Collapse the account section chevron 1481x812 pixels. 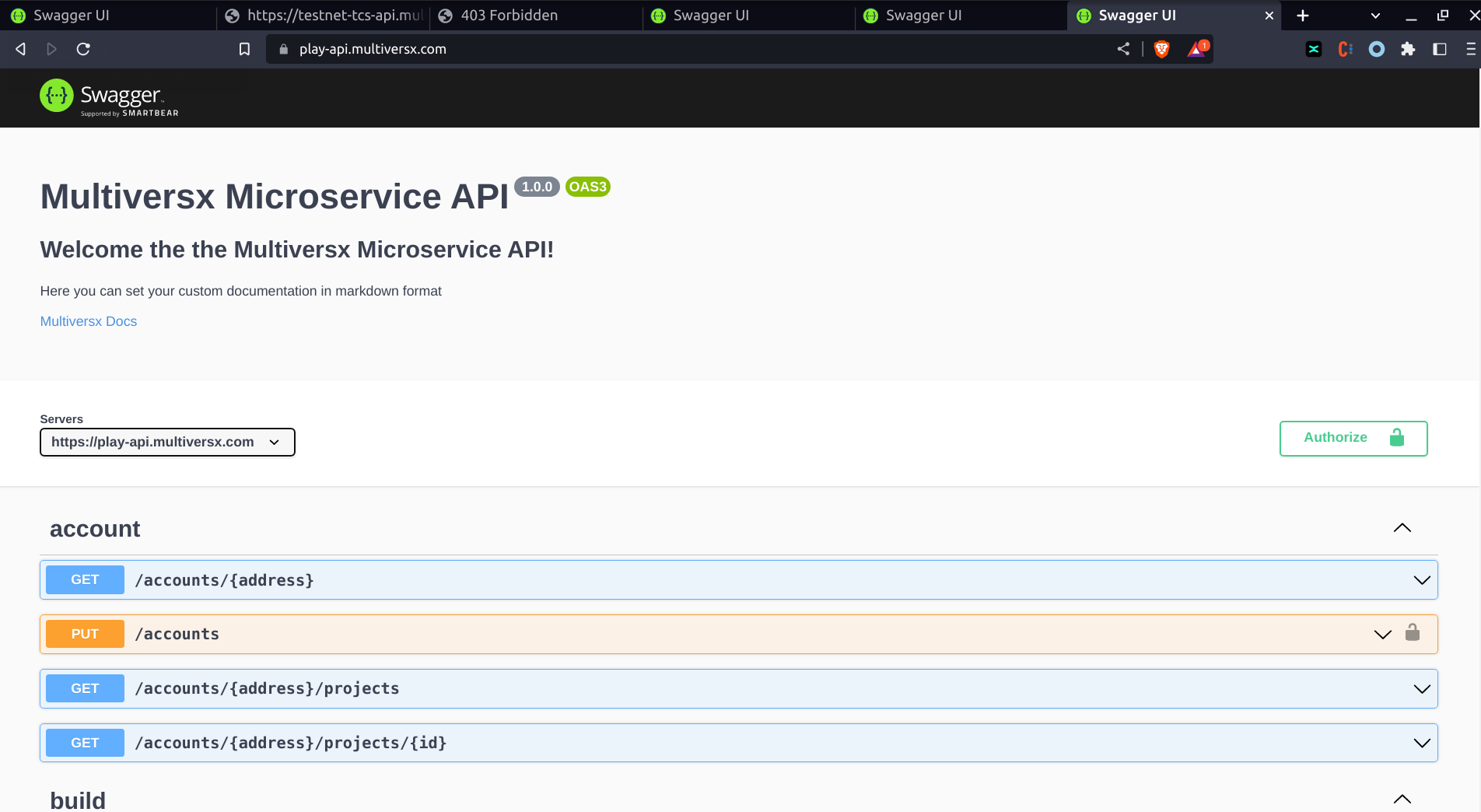(1402, 528)
